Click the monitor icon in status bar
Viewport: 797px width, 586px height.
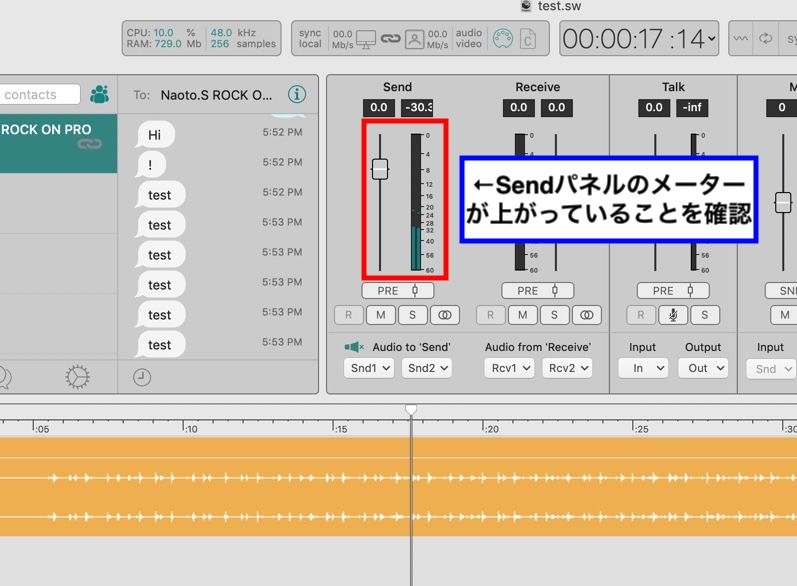click(366, 39)
